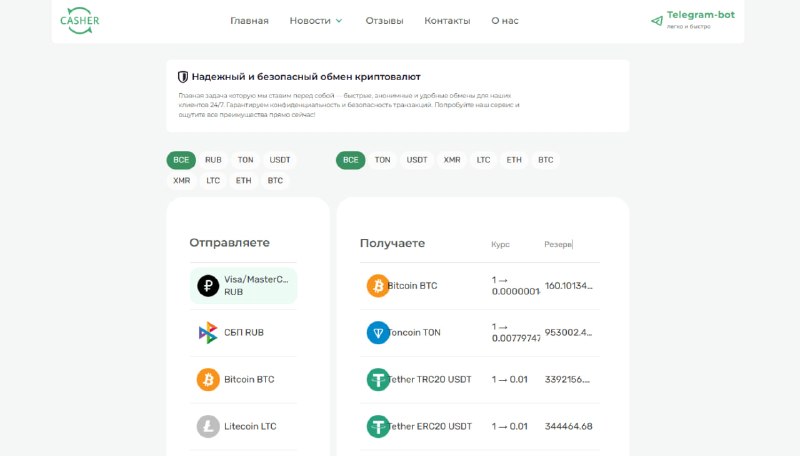Open the Telegram paper plane icon
Screen dimensions: 800x456
[657, 21]
